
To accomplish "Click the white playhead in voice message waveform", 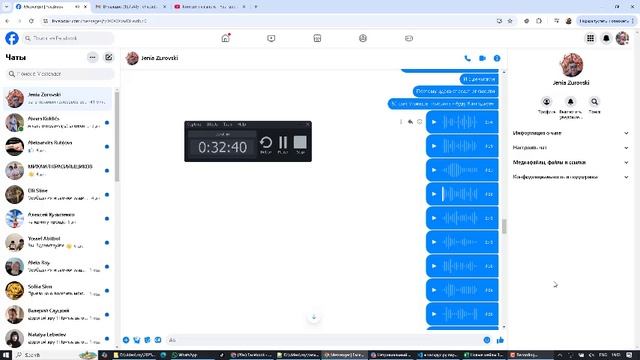I will click(x=443, y=194).
